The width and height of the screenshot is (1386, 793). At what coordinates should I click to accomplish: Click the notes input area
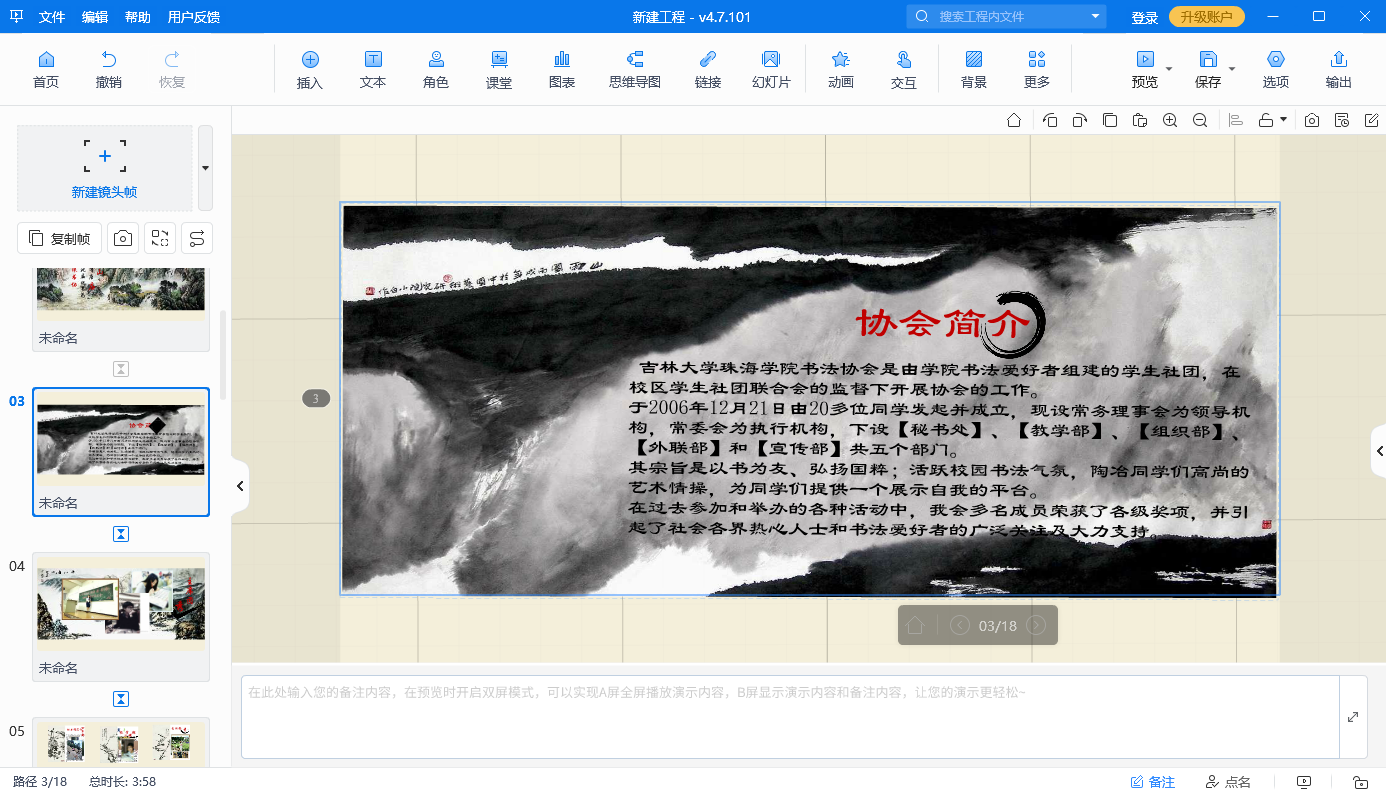(790, 717)
